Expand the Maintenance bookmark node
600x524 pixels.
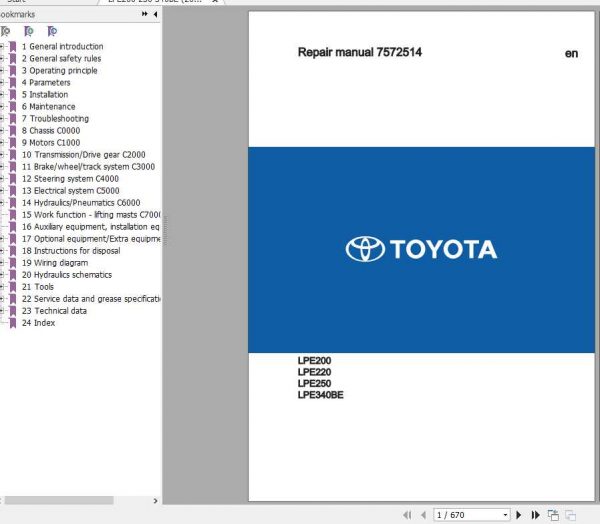click(x=2, y=107)
